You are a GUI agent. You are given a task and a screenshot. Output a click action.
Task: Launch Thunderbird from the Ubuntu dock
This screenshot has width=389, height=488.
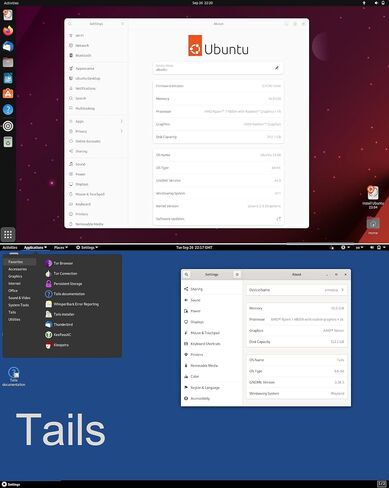coord(8,46)
